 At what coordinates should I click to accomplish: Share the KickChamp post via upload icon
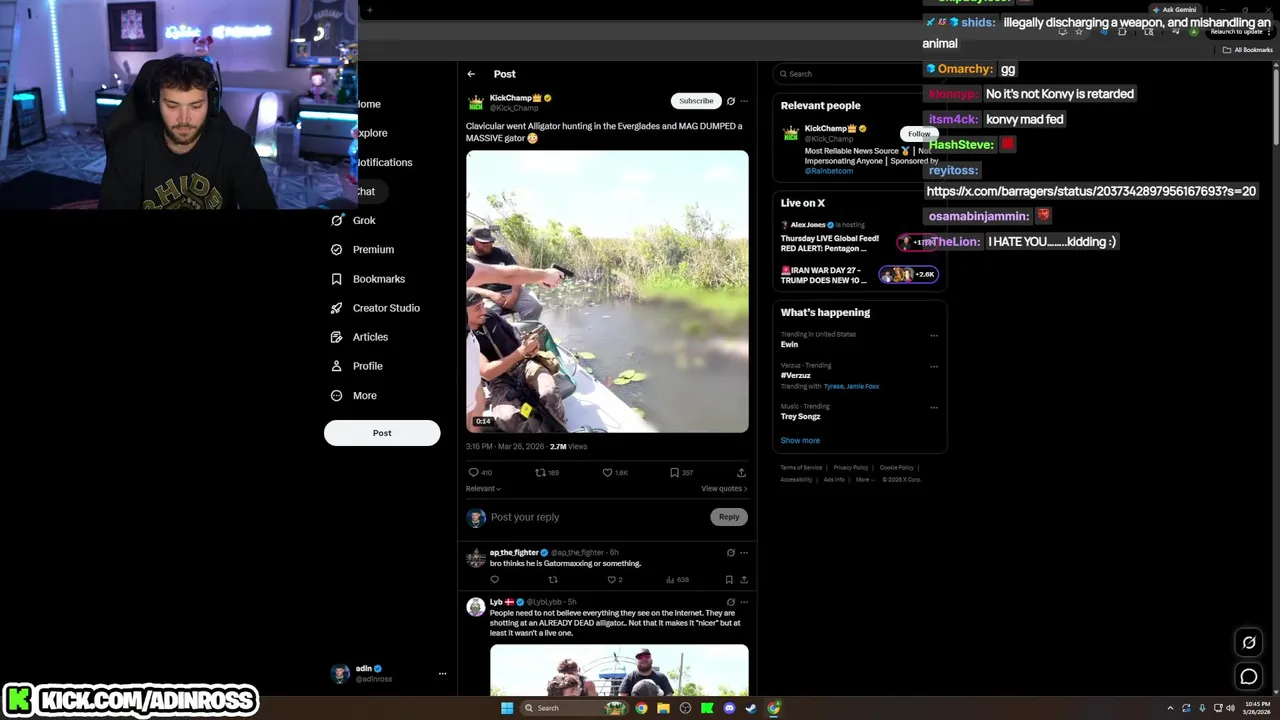741,473
